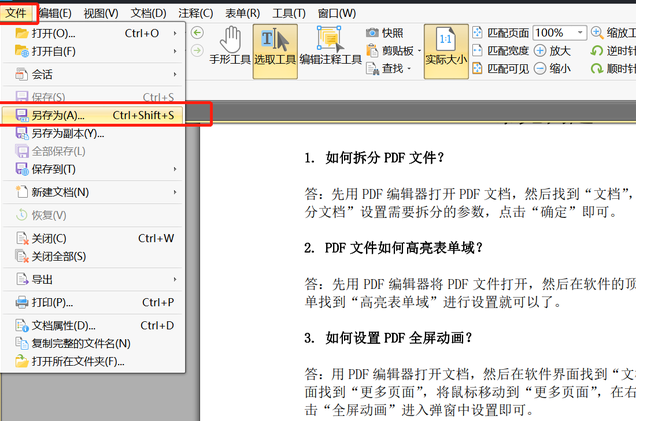645x421 pixels.
Task: Choose 打开(O)... from file menu
Action: (93, 33)
